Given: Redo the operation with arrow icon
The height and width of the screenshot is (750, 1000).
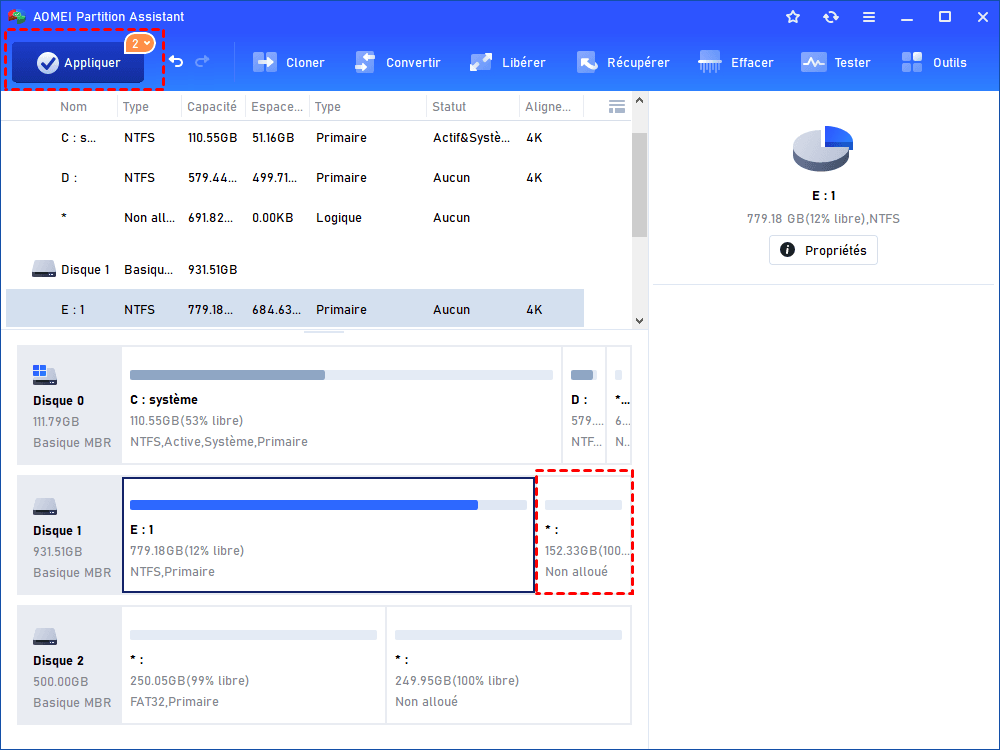Looking at the screenshot, I should pyautogui.click(x=202, y=62).
